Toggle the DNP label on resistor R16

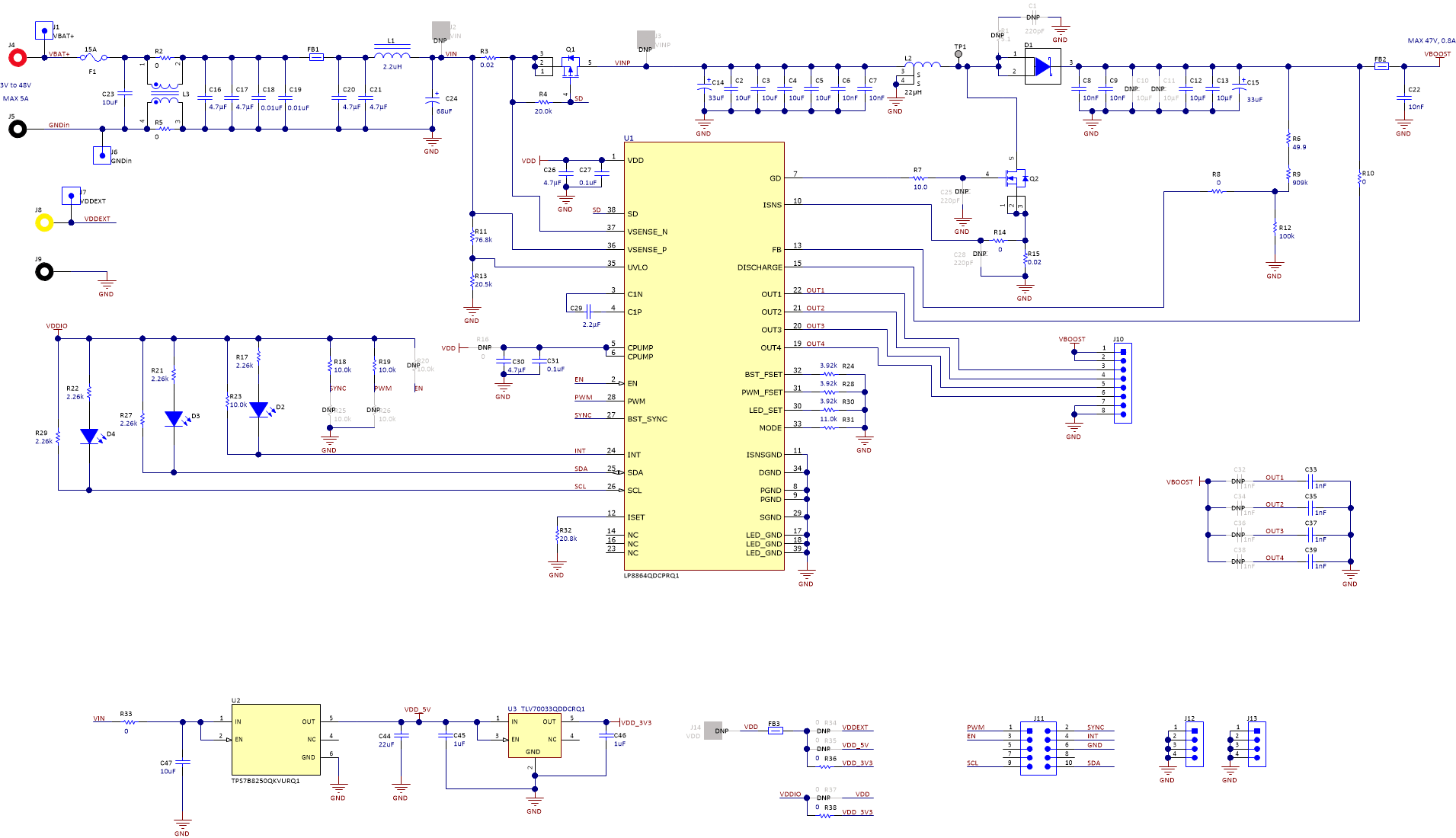pyautogui.click(x=483, y=347)
